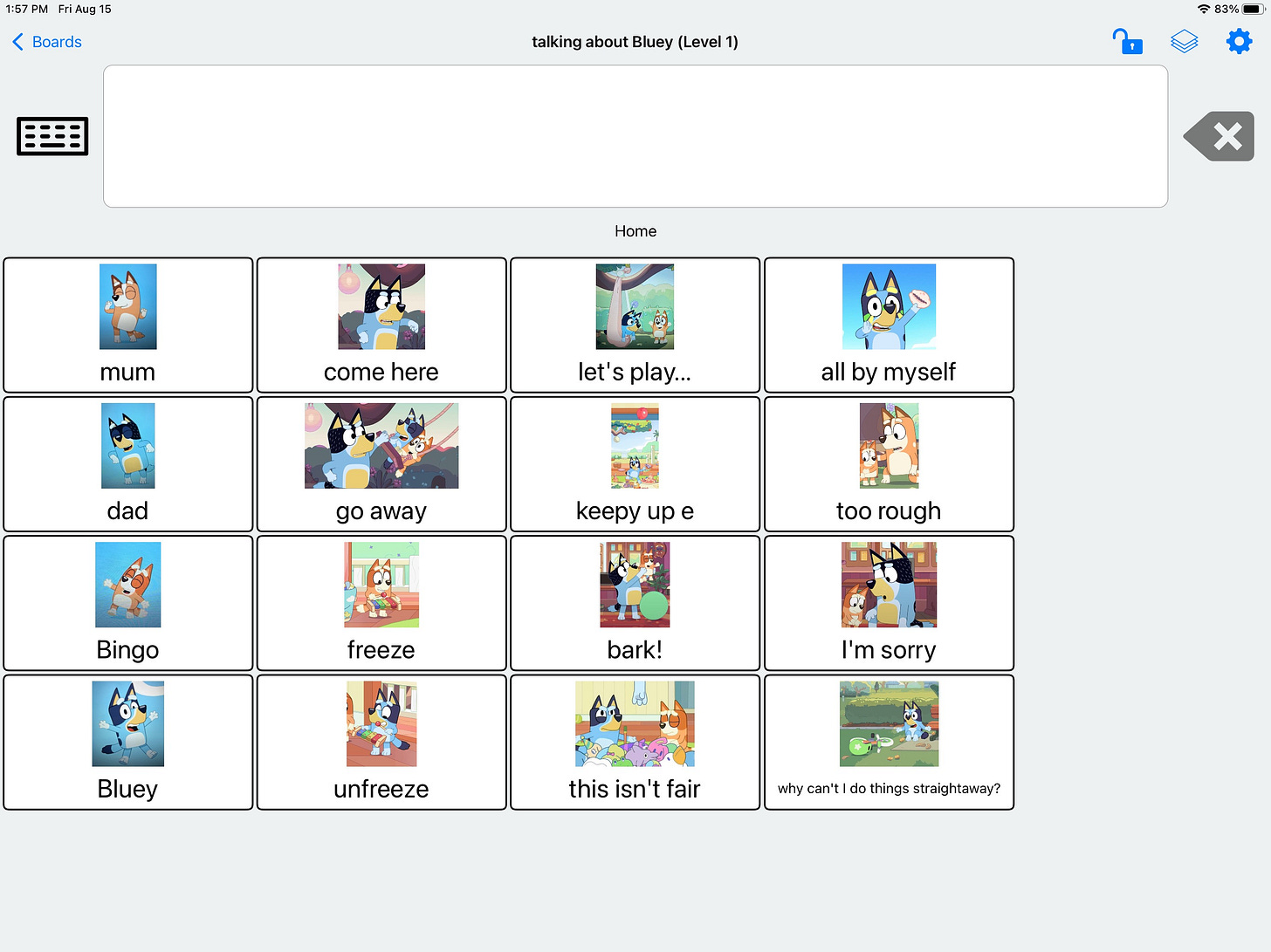Choose the 'this isn't fair' tile
Screen dimensions: 1271x952
[x=635, y=742]
